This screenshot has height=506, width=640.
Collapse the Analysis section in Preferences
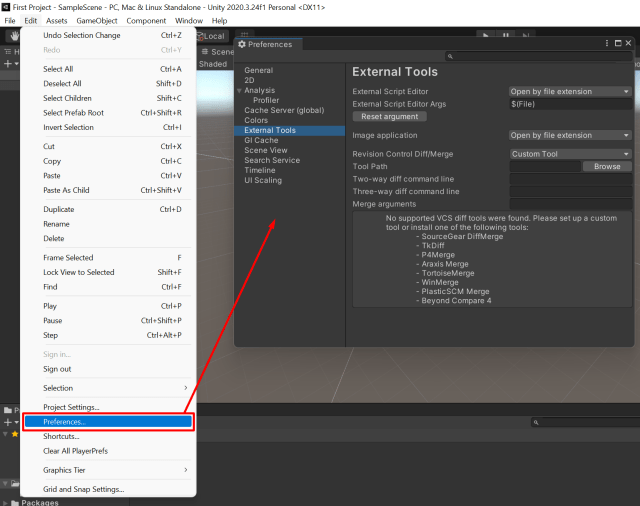[x=239, y=90]
